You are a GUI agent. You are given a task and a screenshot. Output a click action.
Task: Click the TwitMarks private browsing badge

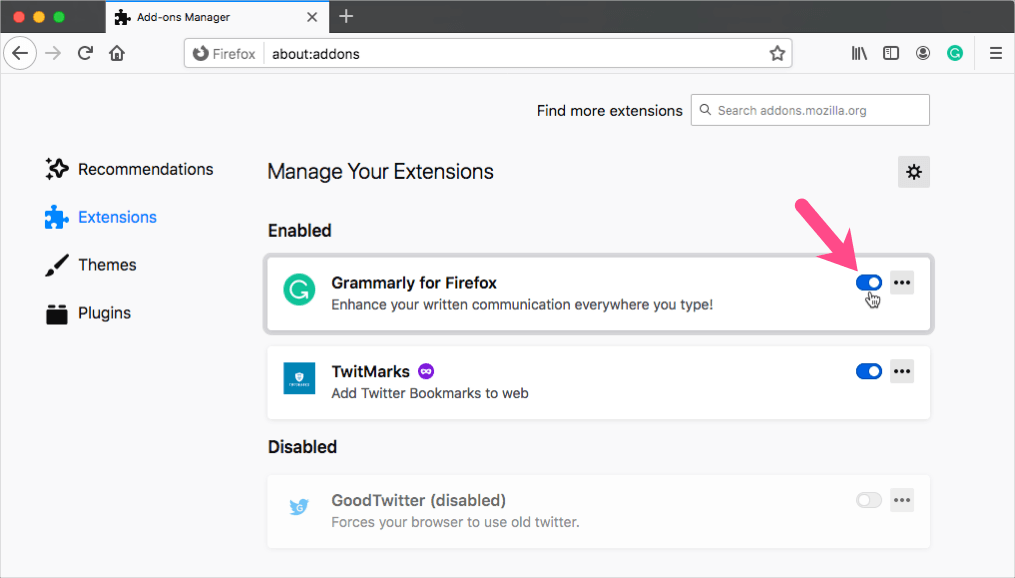[426, 371]
